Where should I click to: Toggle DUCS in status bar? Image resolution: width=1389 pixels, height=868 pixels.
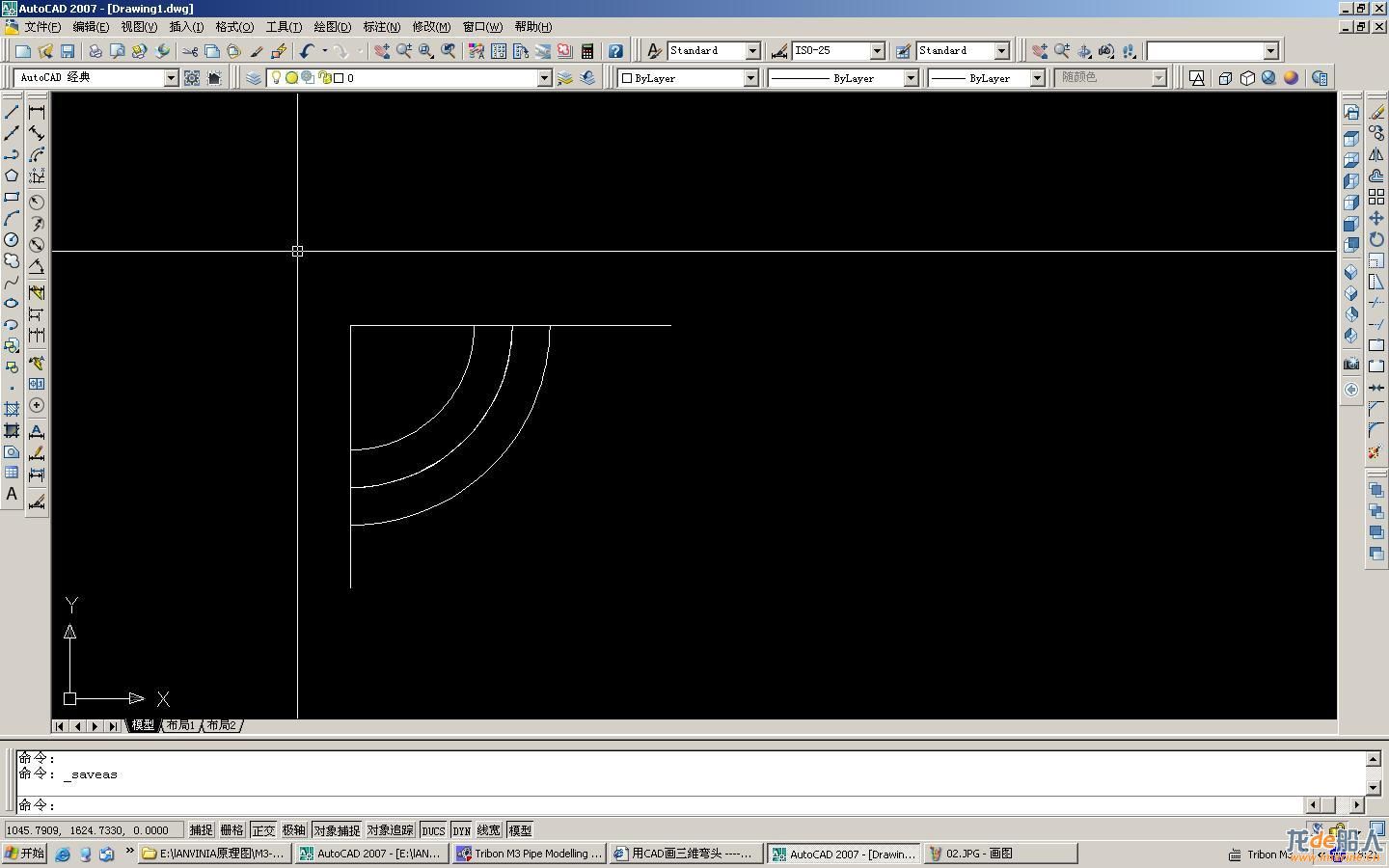(x=433, y=830)
